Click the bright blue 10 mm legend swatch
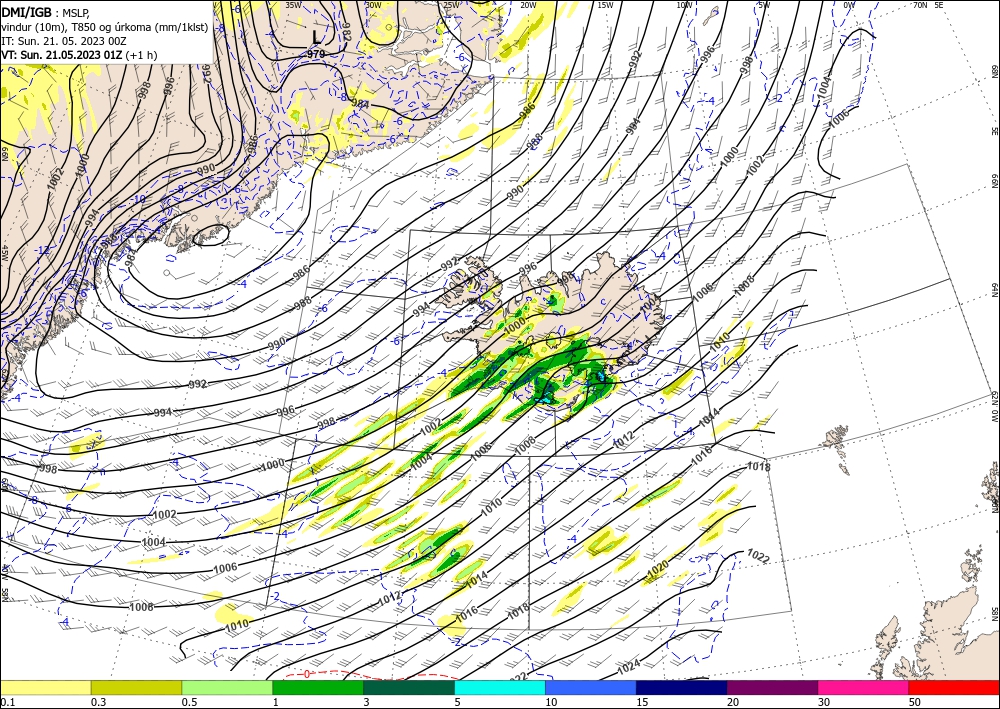The image size is (1000, 709). point(591,687)
